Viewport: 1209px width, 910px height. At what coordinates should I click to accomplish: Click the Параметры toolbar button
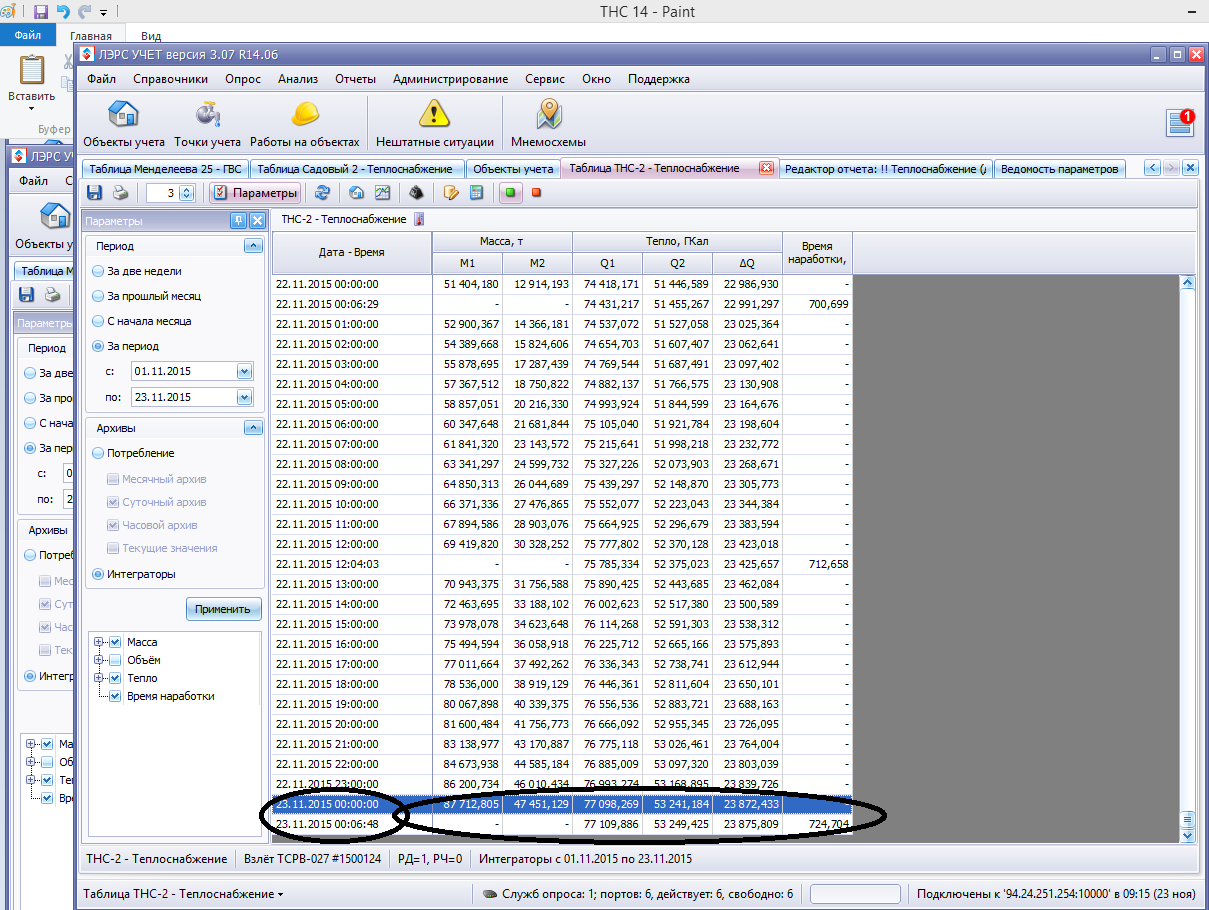pos(255,193)
